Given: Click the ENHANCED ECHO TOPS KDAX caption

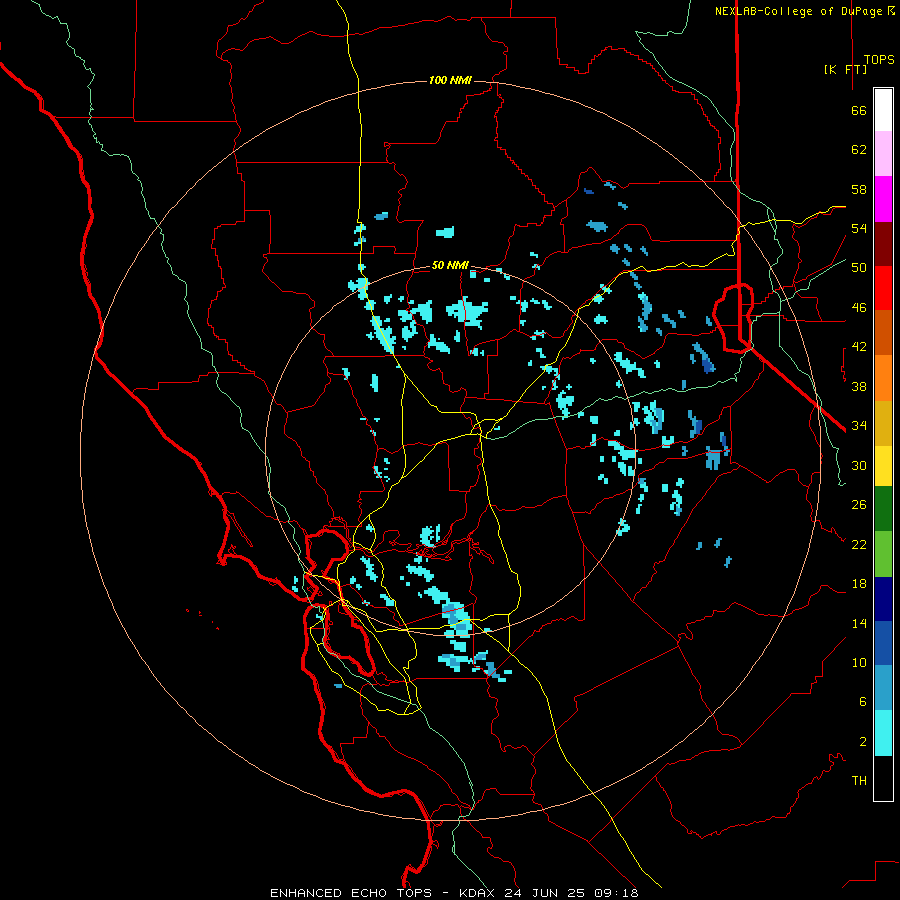Looking at the screenshot, I should point(454,893).
